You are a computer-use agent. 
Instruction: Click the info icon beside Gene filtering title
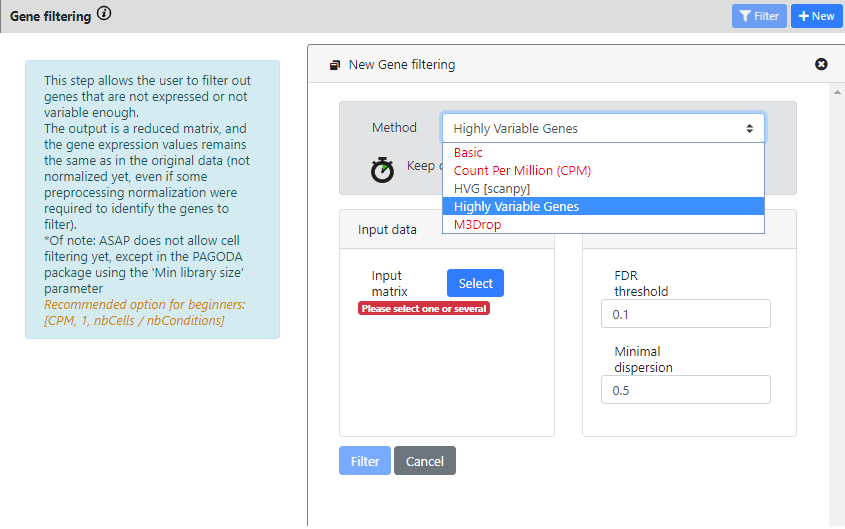tap(105, 14)
